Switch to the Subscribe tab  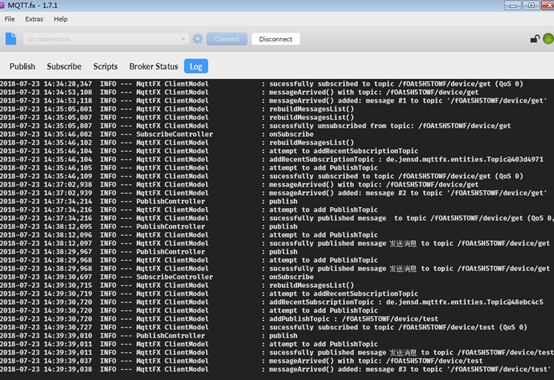tap(64, 66)
